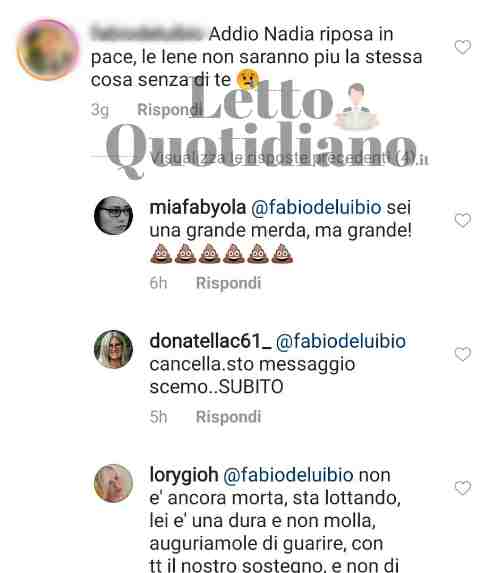Like the 'Addio Nadia' comment with heart

pyautogui.click(x=463, y=47)
